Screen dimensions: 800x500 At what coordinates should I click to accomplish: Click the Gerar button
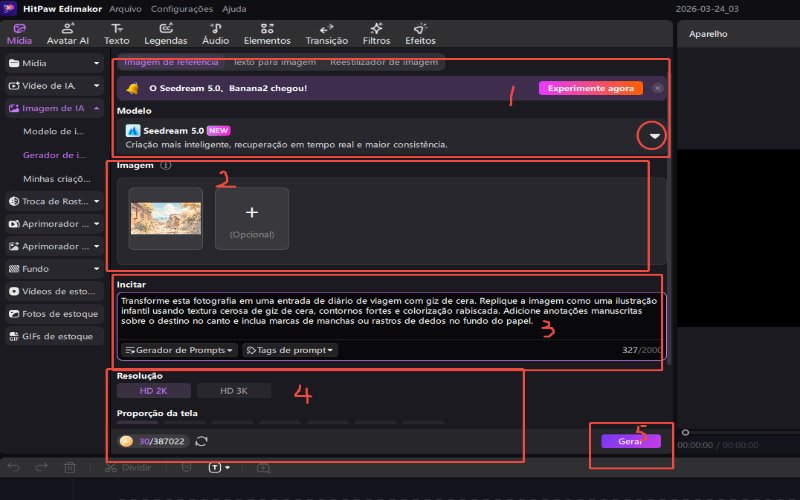[631, 441]
